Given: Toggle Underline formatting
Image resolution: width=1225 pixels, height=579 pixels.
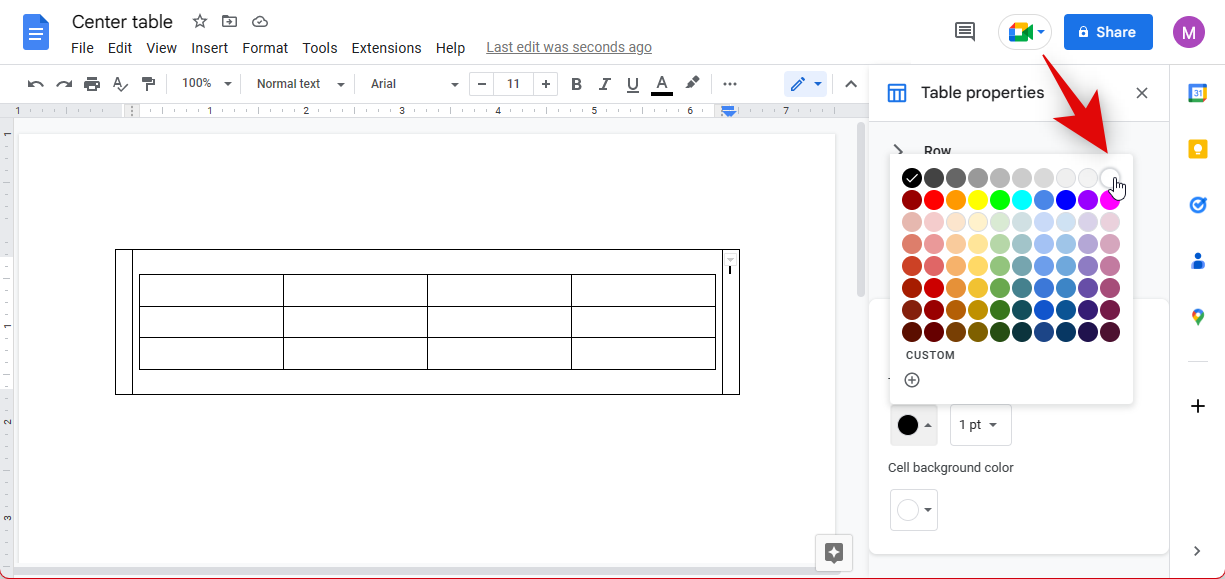Looking at the screenshot, I should pyautogui.click(x=633, y=84).
